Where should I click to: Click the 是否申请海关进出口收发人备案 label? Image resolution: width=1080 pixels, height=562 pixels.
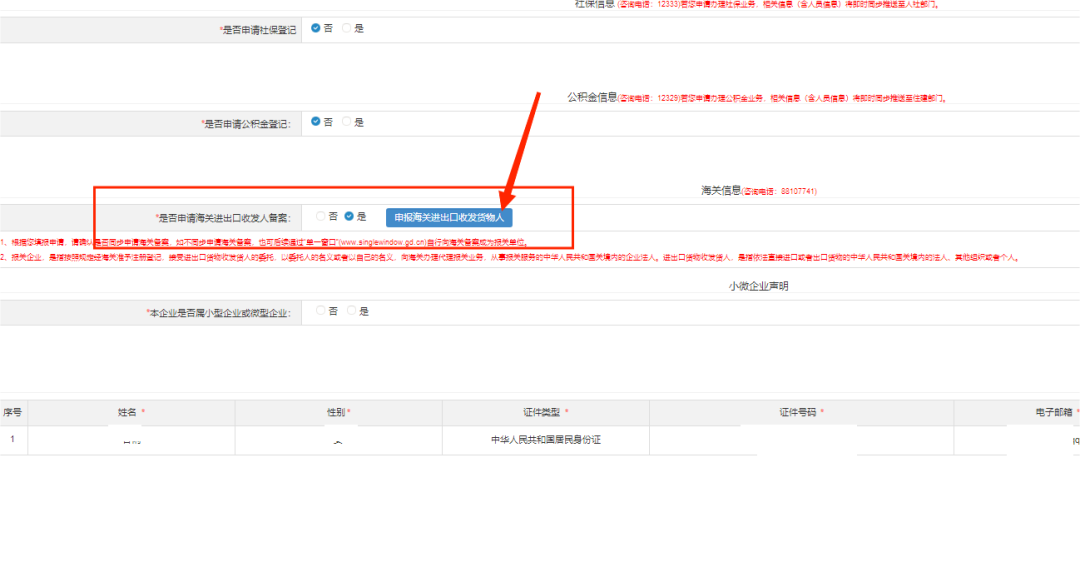pyautogui.click(x=224, y=218)
